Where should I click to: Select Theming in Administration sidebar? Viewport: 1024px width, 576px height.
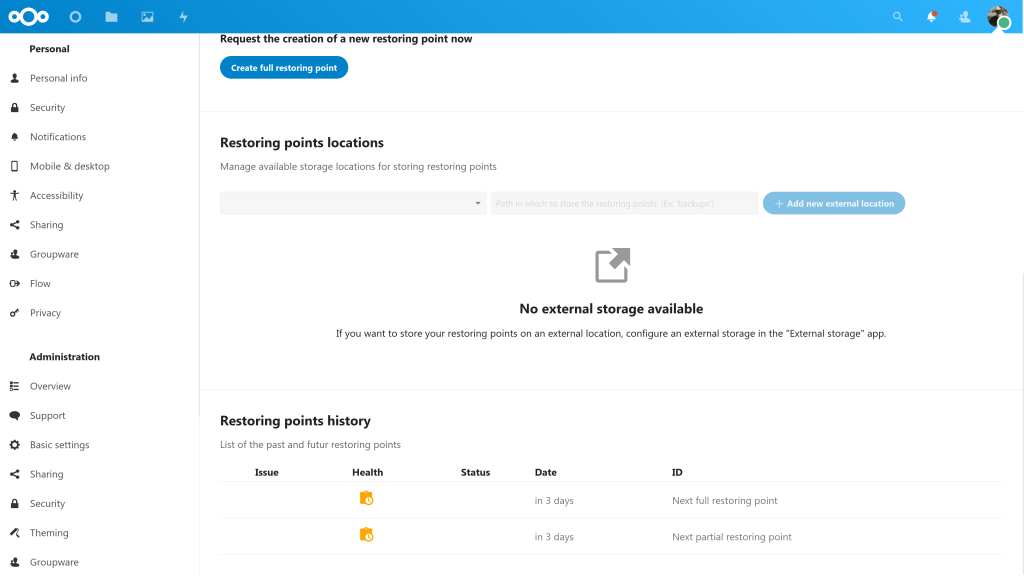(49, 533)
